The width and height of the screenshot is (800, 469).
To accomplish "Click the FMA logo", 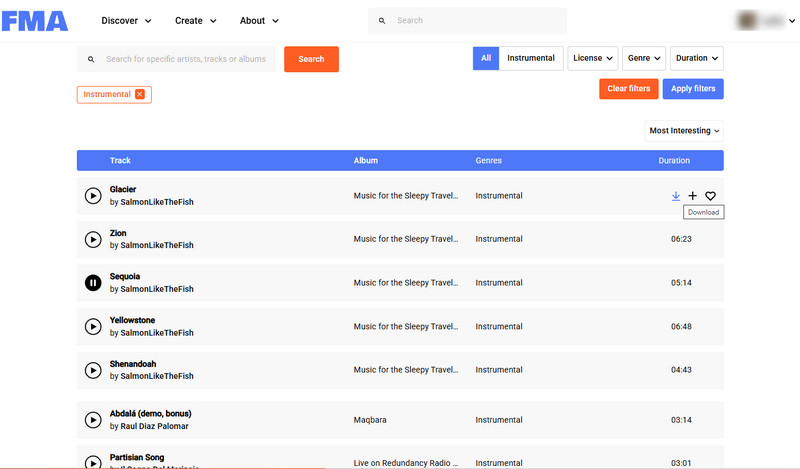I will 35,21.
